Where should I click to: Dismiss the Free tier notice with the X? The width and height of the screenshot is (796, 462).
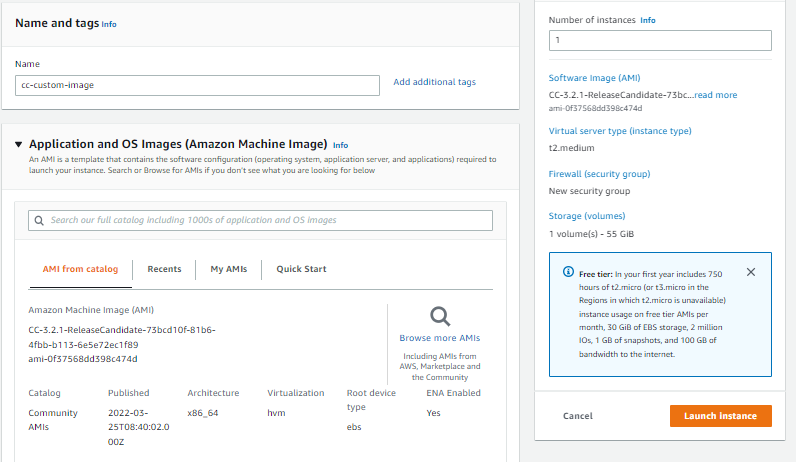pyautogui.click(x=751, y=272)
